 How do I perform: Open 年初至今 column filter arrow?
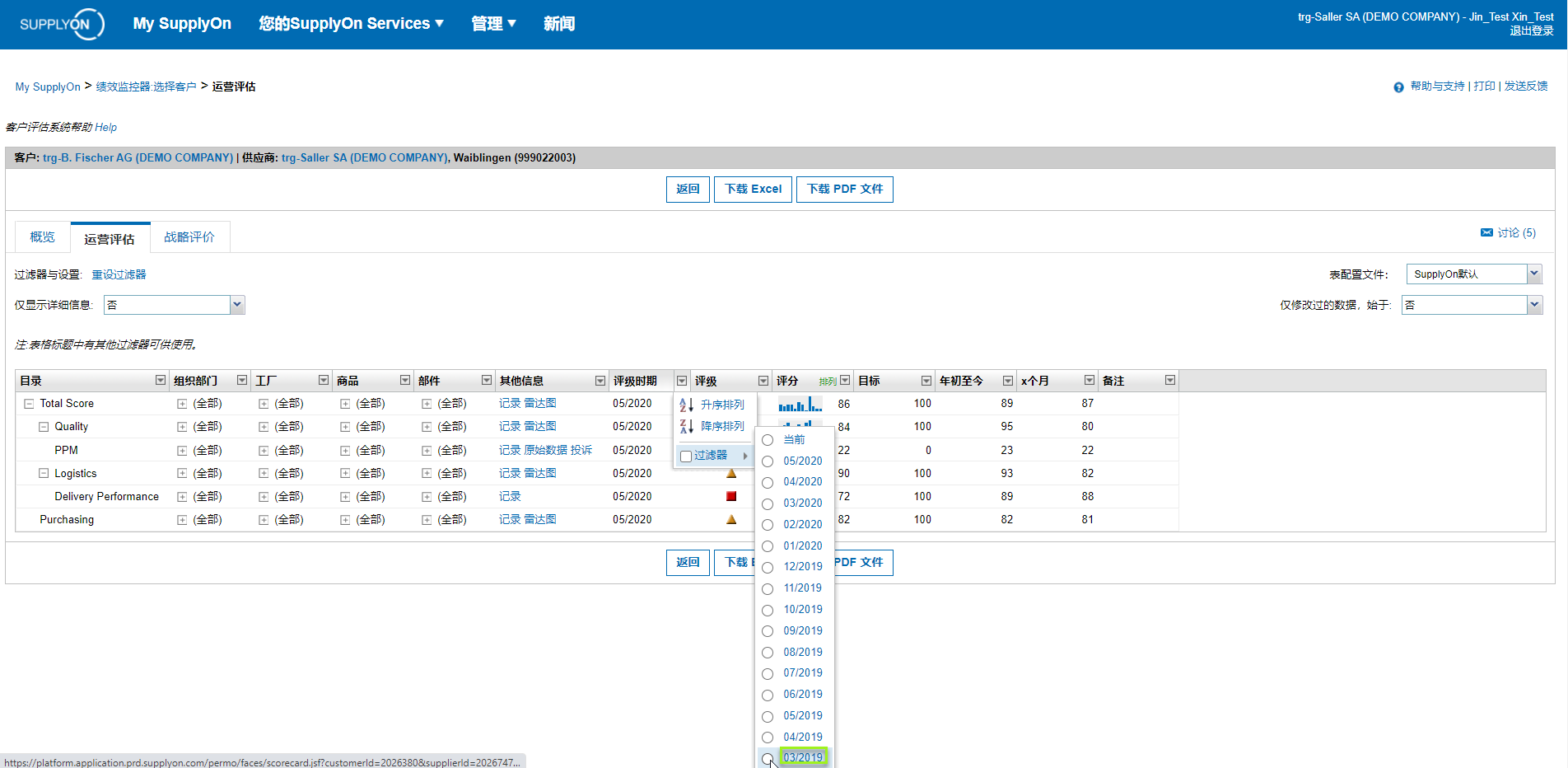point(1008,381)
